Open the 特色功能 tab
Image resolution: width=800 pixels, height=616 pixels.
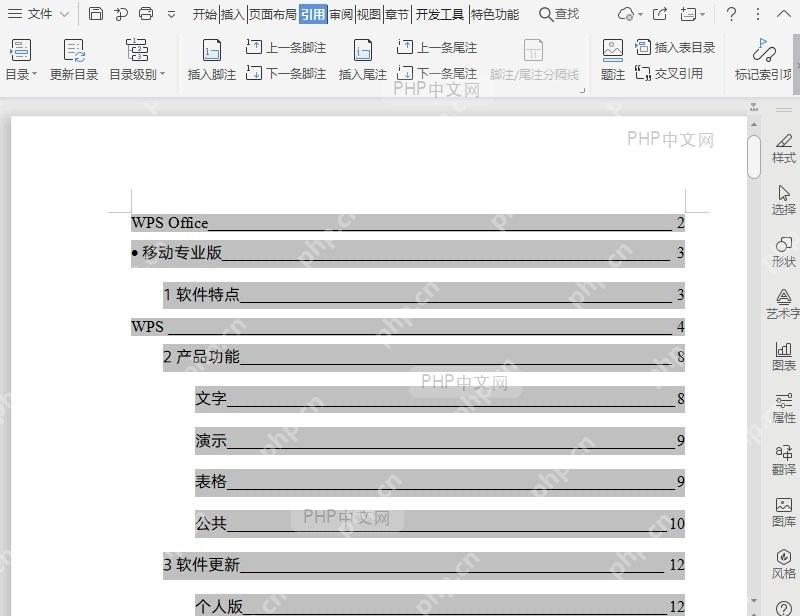pyautogui.click(x=494, y=14)
